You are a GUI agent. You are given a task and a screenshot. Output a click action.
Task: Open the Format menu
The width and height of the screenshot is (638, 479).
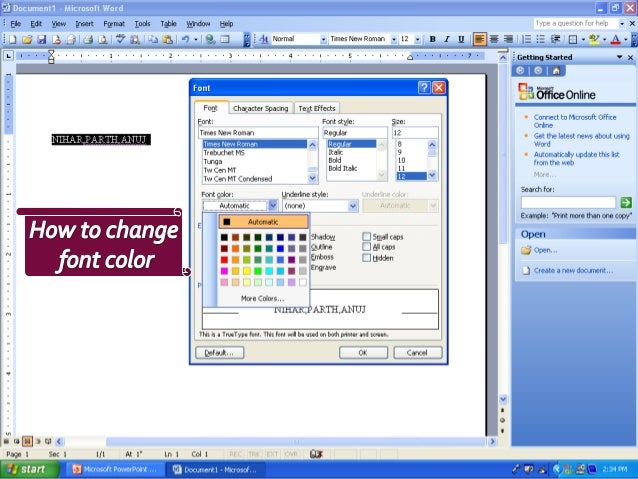[x=114, y=24]
